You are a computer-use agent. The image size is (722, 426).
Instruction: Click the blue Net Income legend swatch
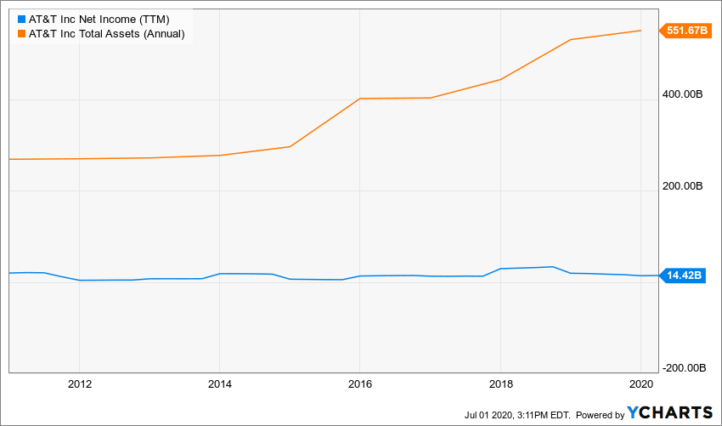(21, 19)
